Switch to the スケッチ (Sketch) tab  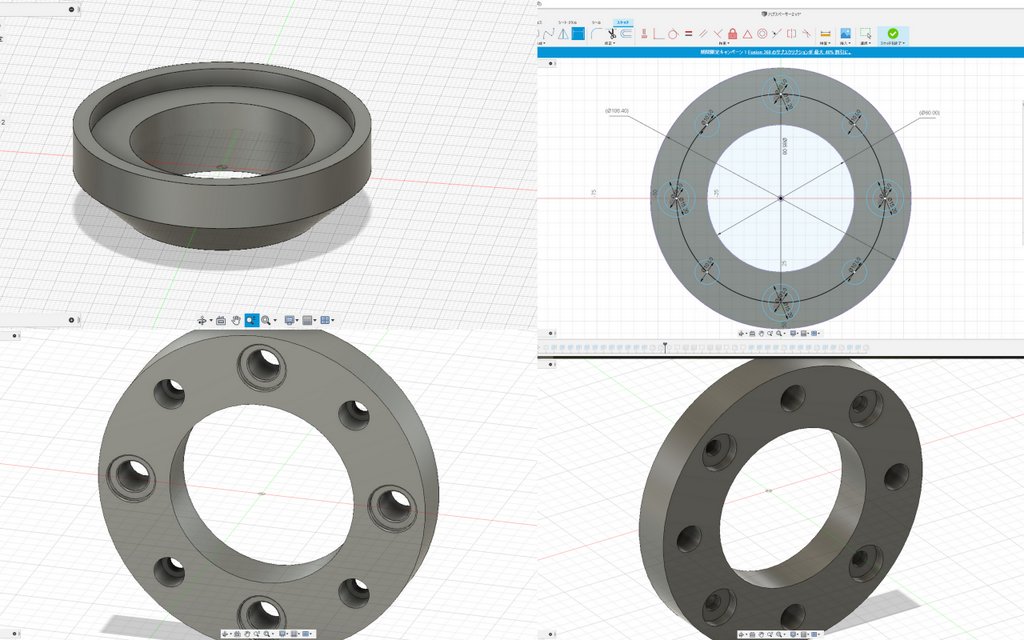pos(623,22)
